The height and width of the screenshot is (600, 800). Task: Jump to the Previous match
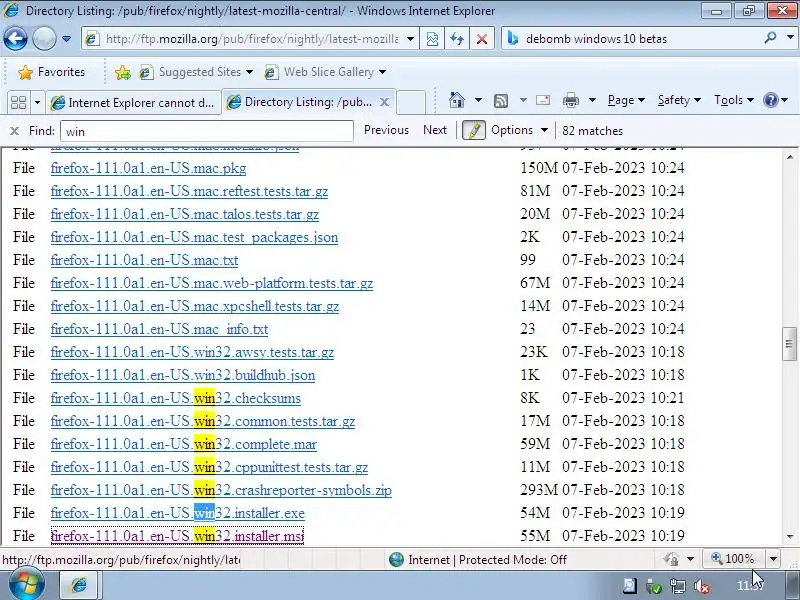pyautogui.click(x=386, y=130)
